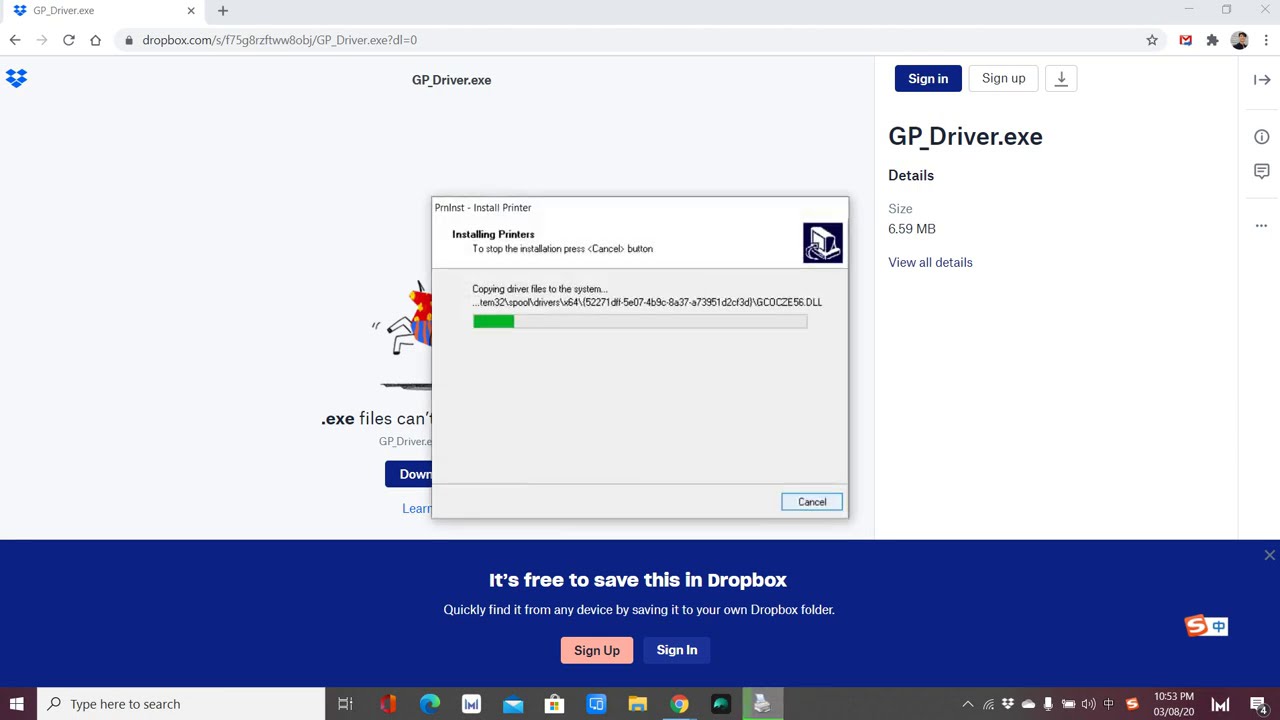Open Task View on the taskbar

tap(345, 704)
